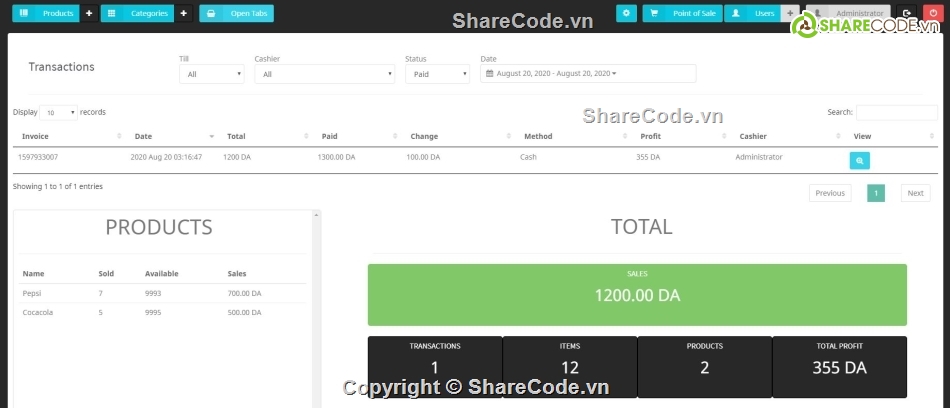This screenshot has width=950, height=408.
Task: Sort transactions by Cashier column
Action: click(789, 136)
